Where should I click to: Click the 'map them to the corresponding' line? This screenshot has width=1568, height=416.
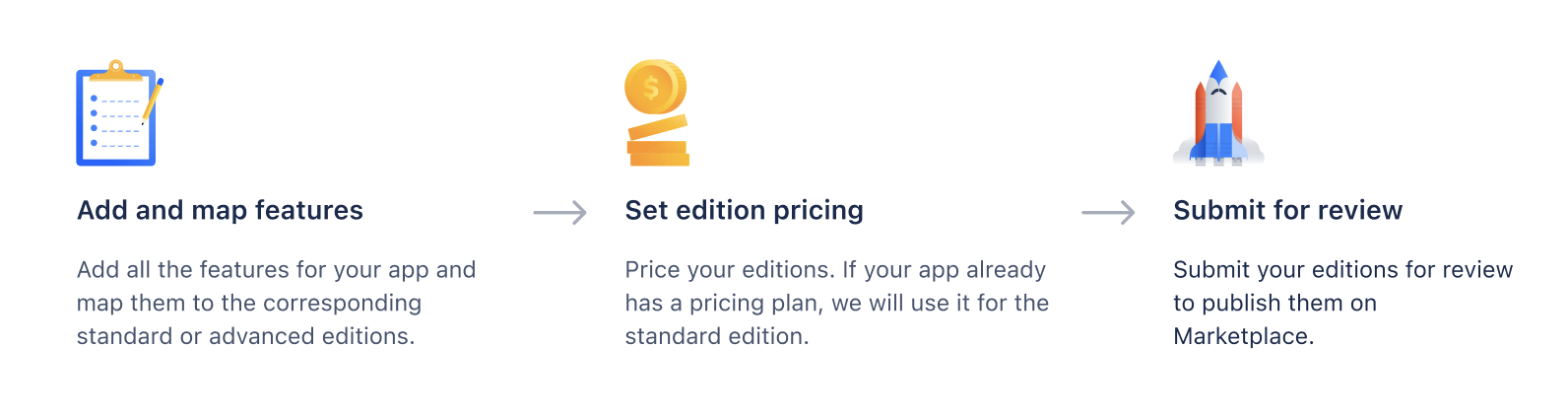click(249, 303)
